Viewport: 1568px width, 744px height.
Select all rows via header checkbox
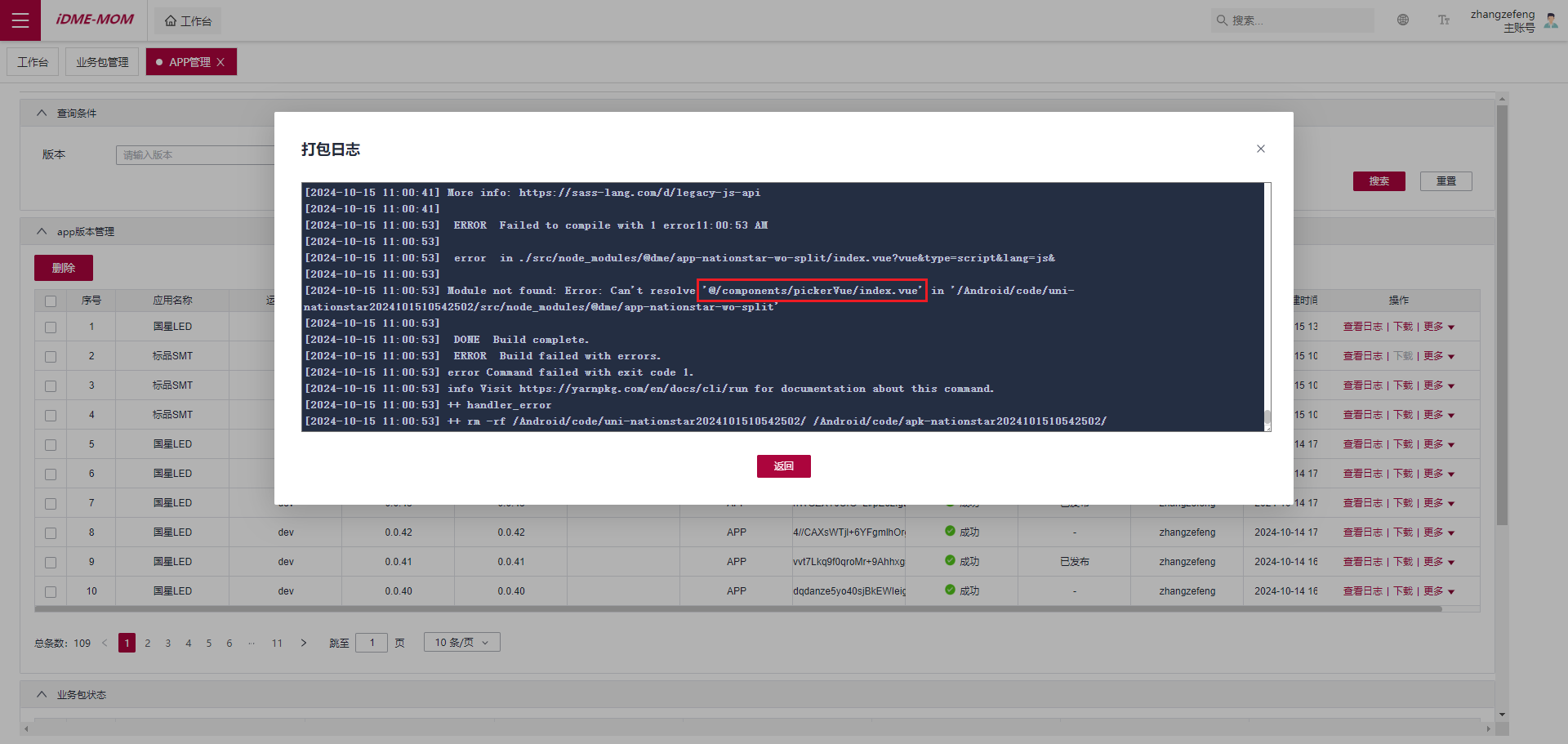(51, 301)
